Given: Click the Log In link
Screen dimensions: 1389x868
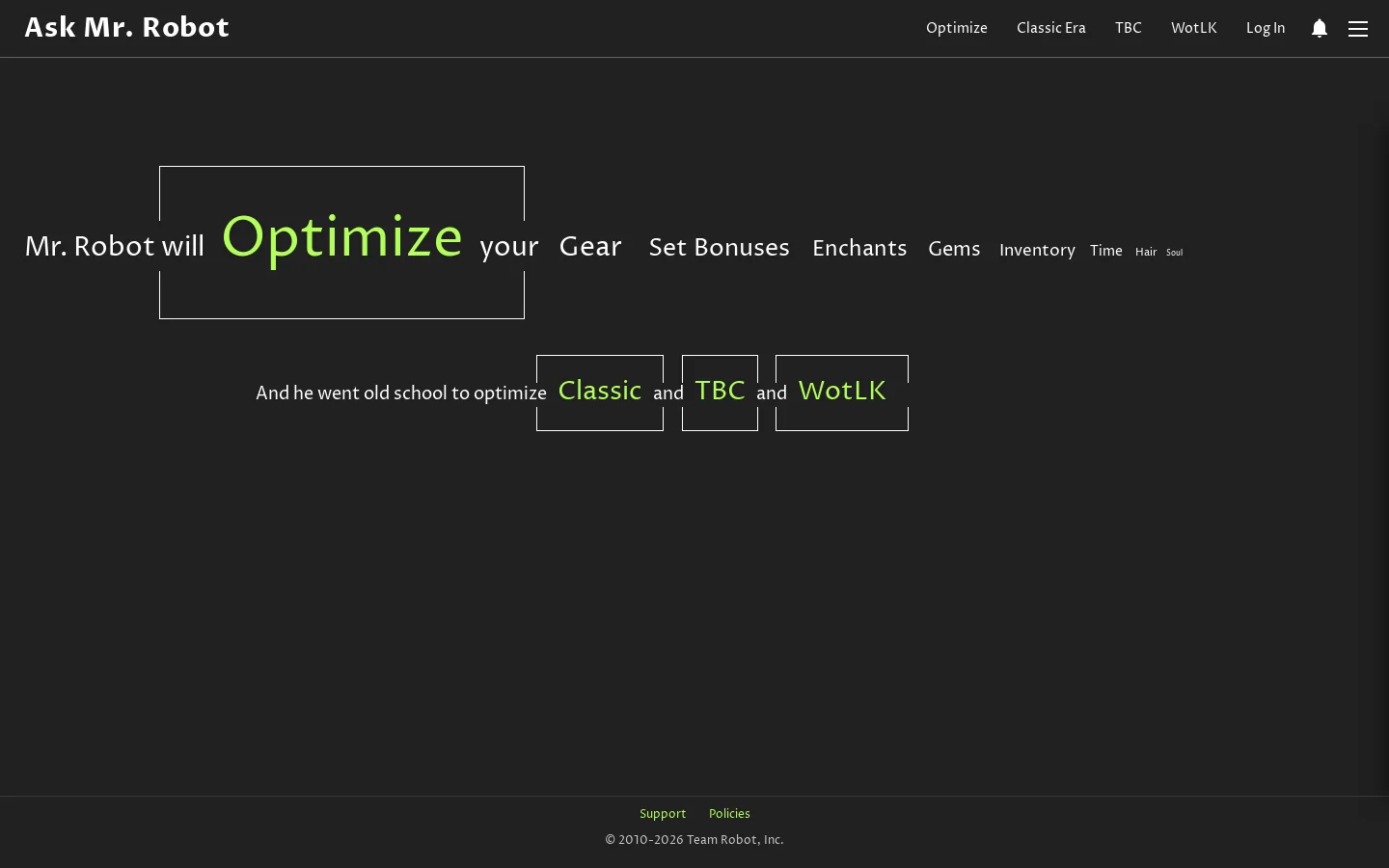Looking at the screenshot, I should (x=1266, y=28).
